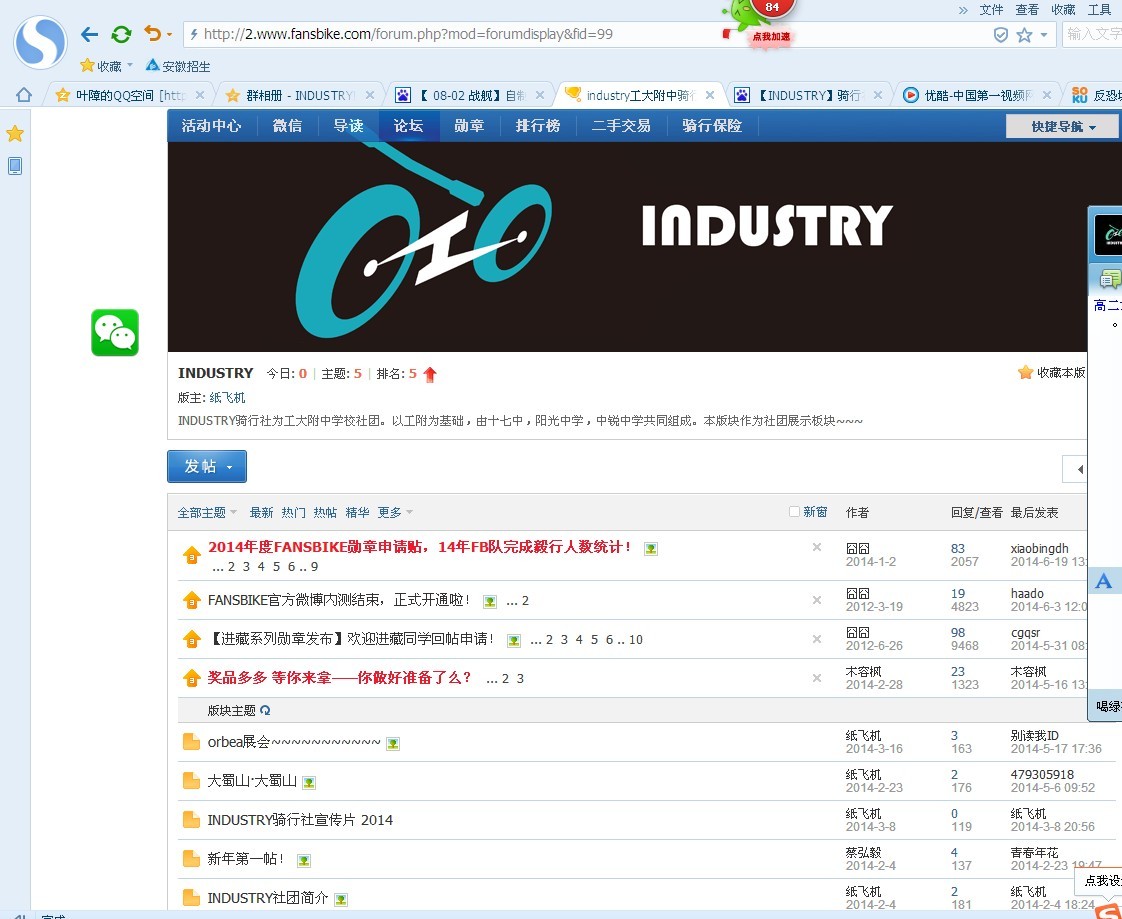Screen dimensions: 1122x919
Task: Select 论坛 in site navigation
Action: pos(408,126)
